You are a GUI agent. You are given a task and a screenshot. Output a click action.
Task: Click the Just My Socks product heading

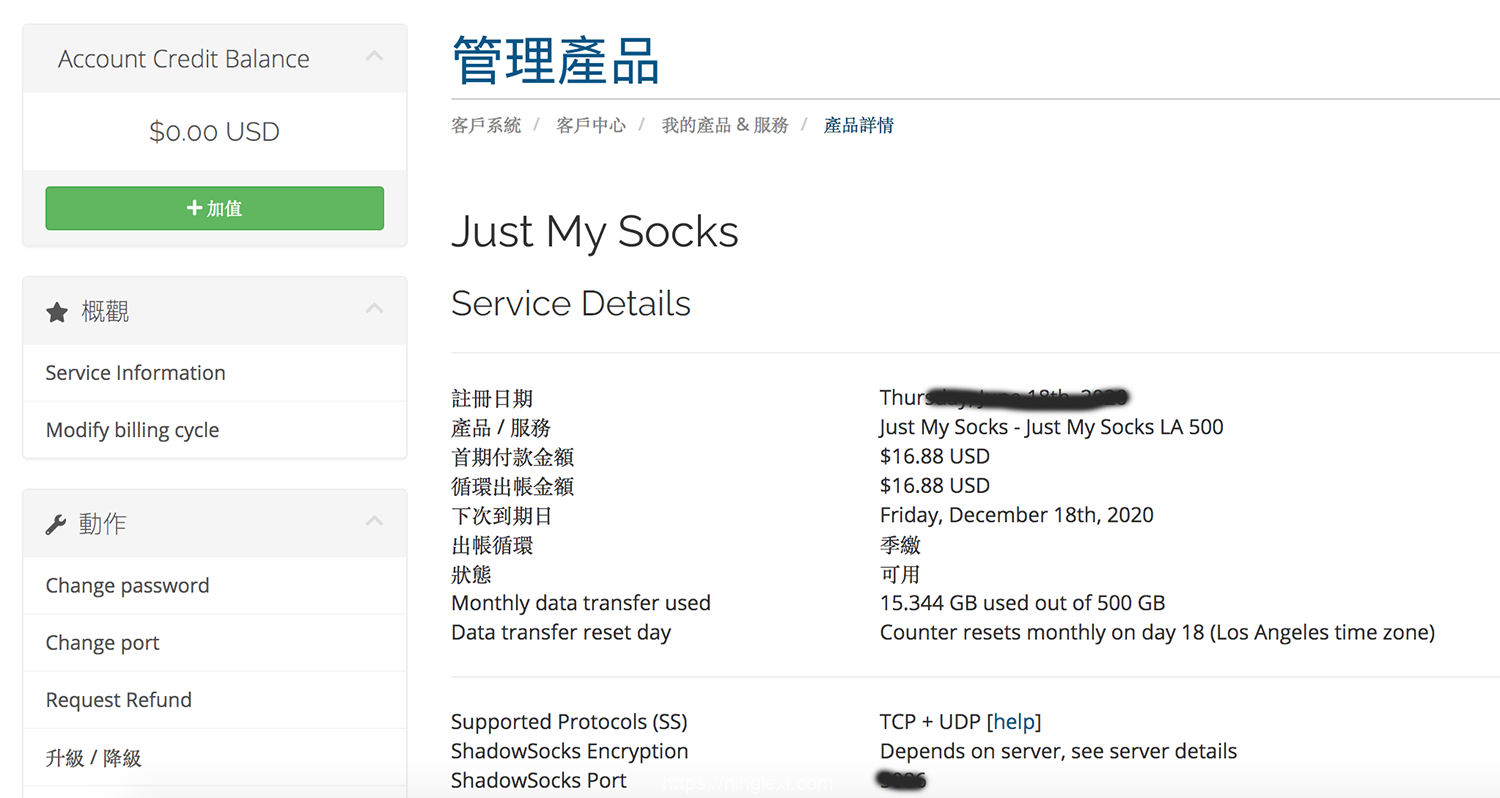(x=594, y=232)
